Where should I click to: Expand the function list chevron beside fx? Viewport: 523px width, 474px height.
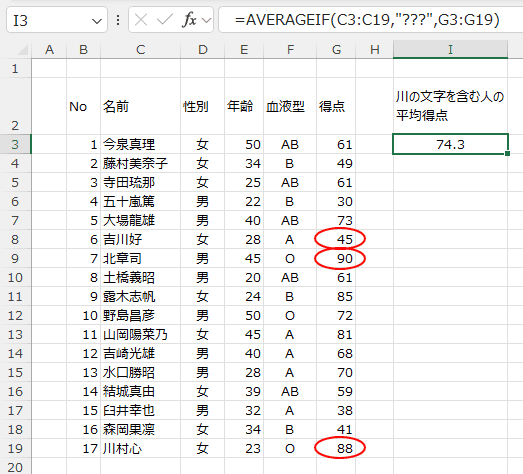pyautogui.click(x=206, y=21)
